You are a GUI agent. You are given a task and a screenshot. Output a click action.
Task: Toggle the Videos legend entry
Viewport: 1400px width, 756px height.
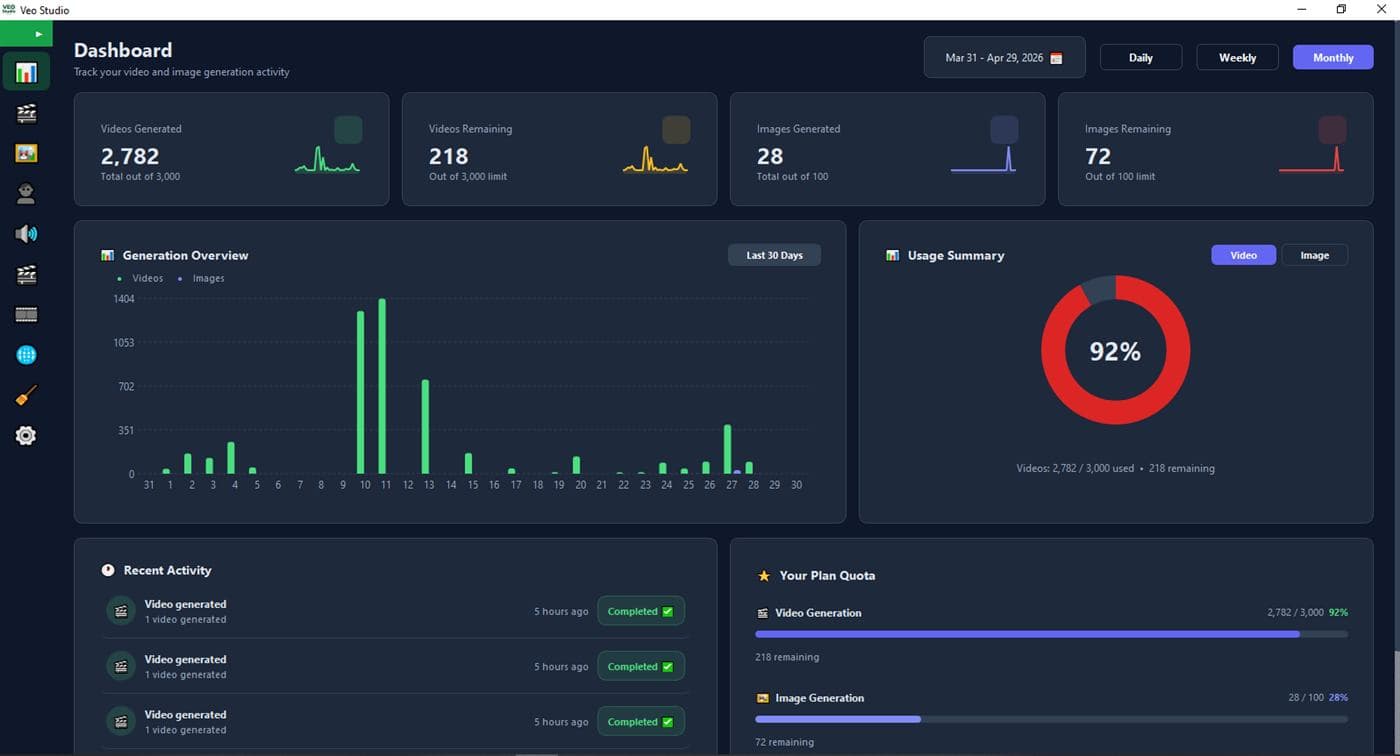click(140, 278)
